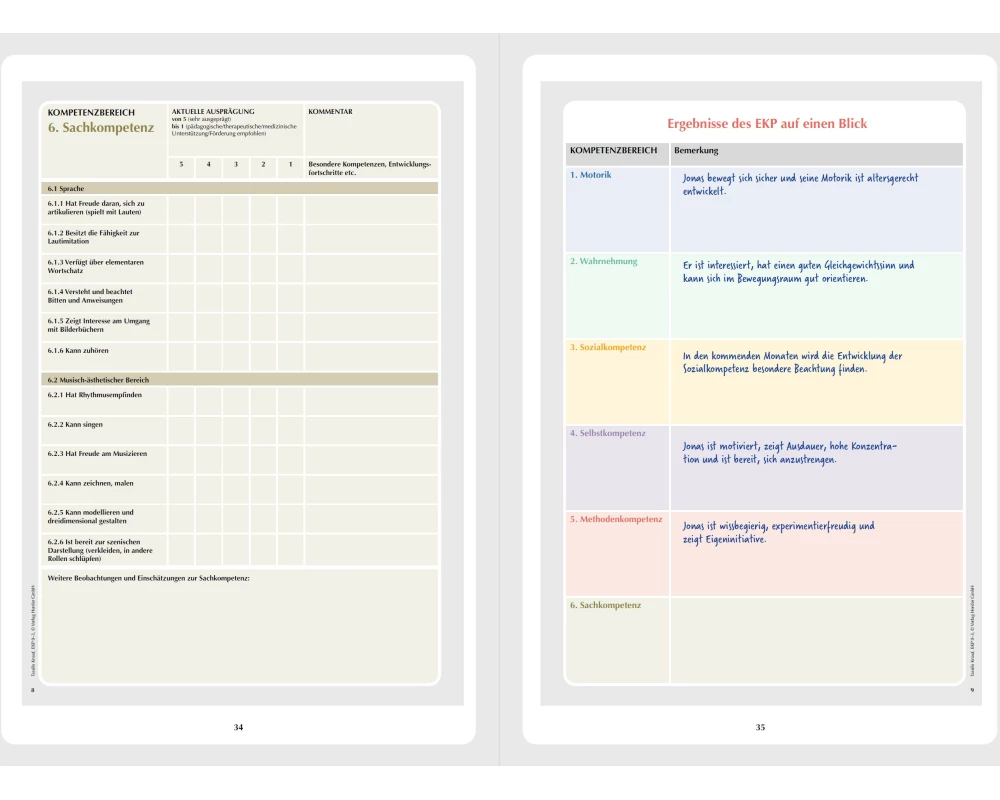Viewport: 1000px width, 800px height.
Task: Select the "5. Methodenkompetenz" label
Action: click(616, 519)
